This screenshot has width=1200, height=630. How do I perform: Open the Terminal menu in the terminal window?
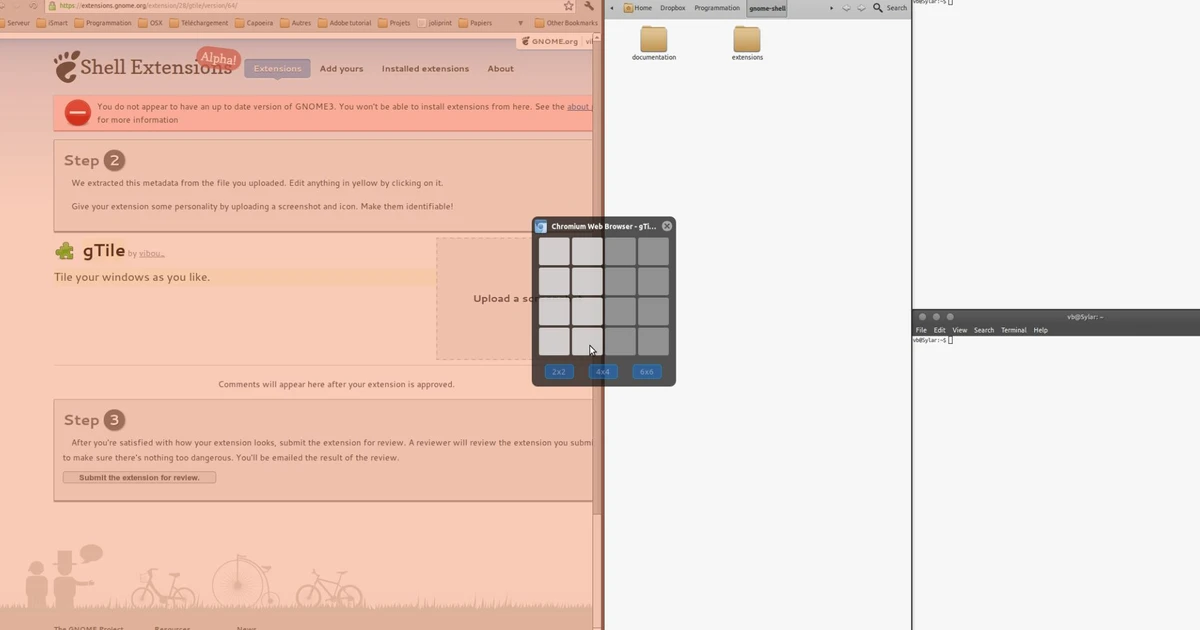pos(1013,329)
